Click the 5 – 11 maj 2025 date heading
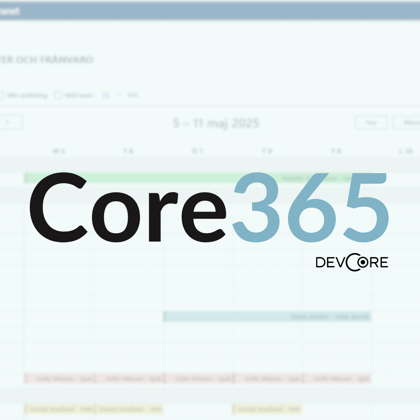The width and height of the screenshot is (420, 420). coord(216,123)
